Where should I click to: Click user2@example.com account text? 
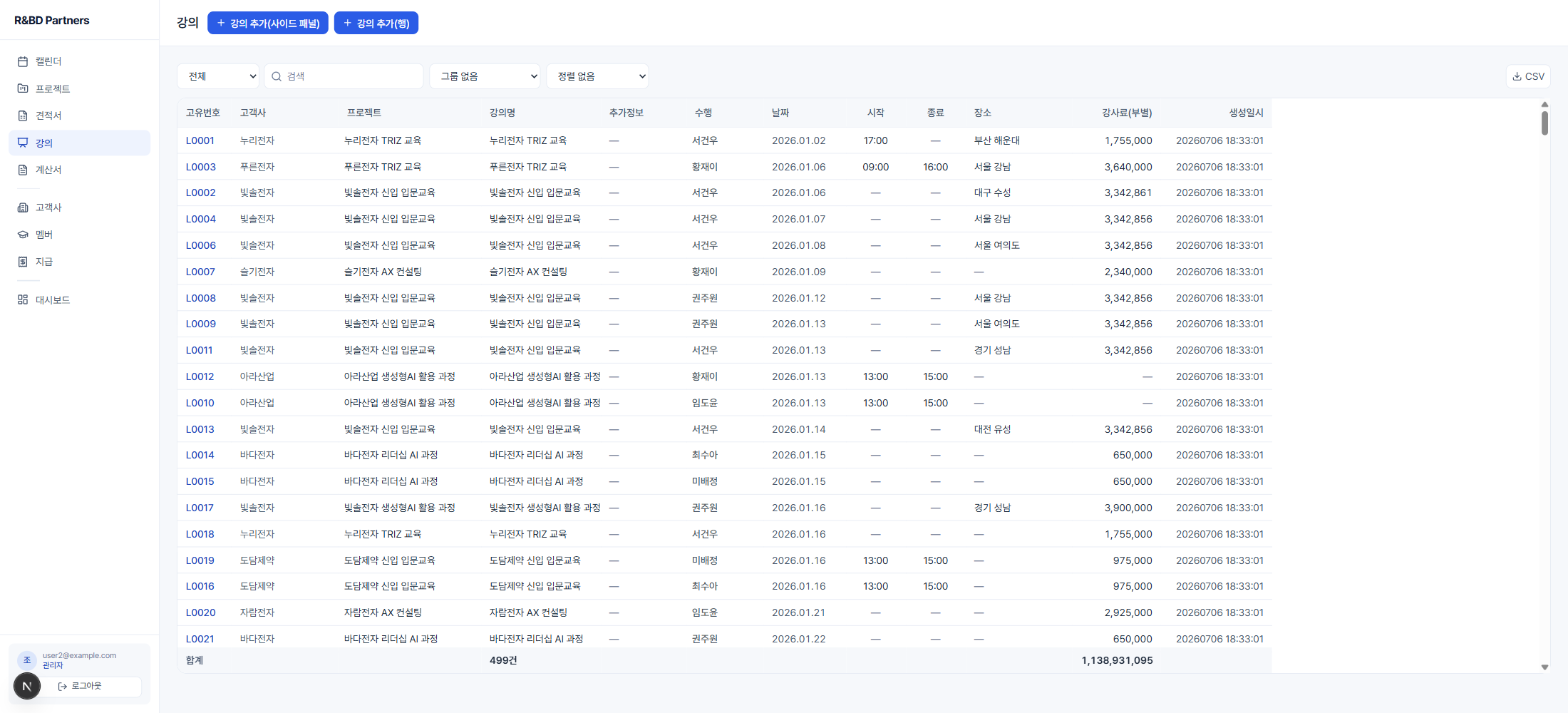pos(79,655)
